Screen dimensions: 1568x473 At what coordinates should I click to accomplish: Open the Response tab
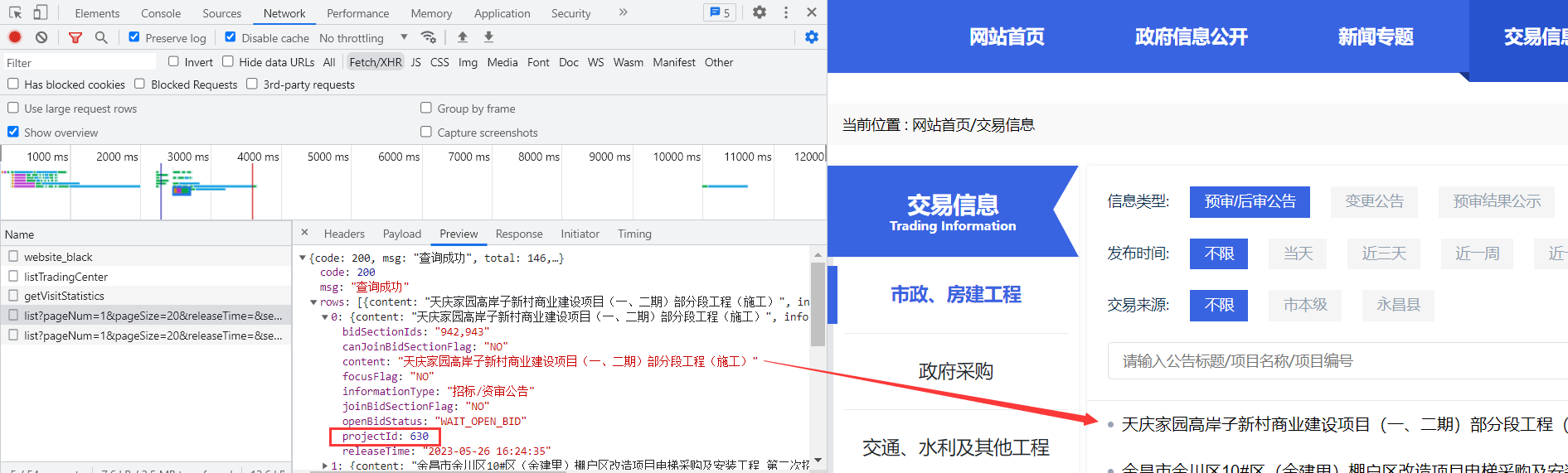click(x=518, y=234)
